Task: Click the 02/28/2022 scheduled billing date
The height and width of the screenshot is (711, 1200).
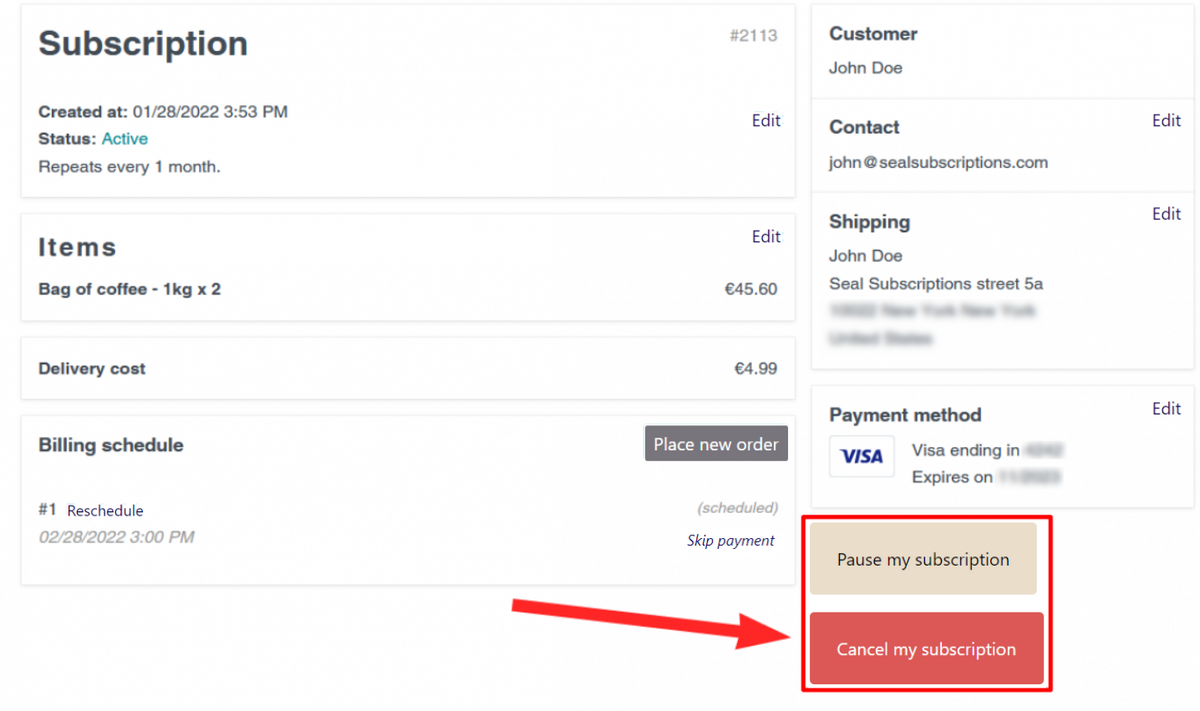Action: point(116,537)
